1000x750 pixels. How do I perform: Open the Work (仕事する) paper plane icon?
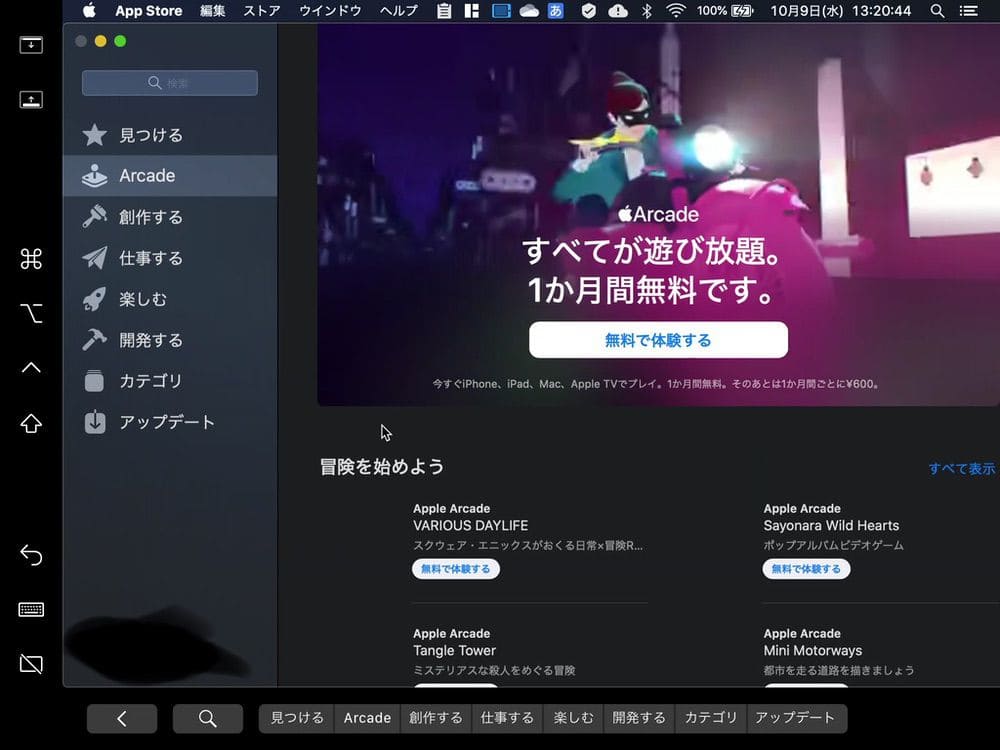pyautogui.click(x=94, y=258)
